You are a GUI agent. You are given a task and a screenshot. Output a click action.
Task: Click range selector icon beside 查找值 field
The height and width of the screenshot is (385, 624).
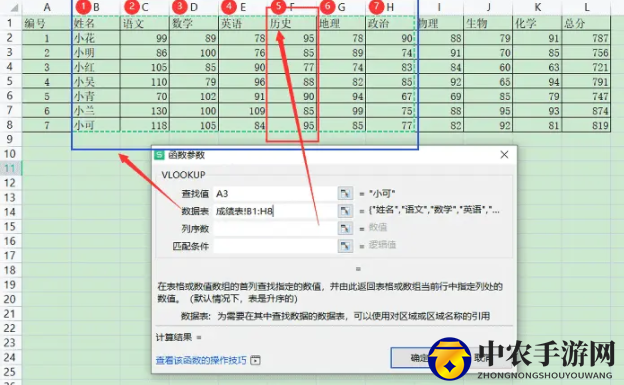pyautogui.click(x=345, y=193)
